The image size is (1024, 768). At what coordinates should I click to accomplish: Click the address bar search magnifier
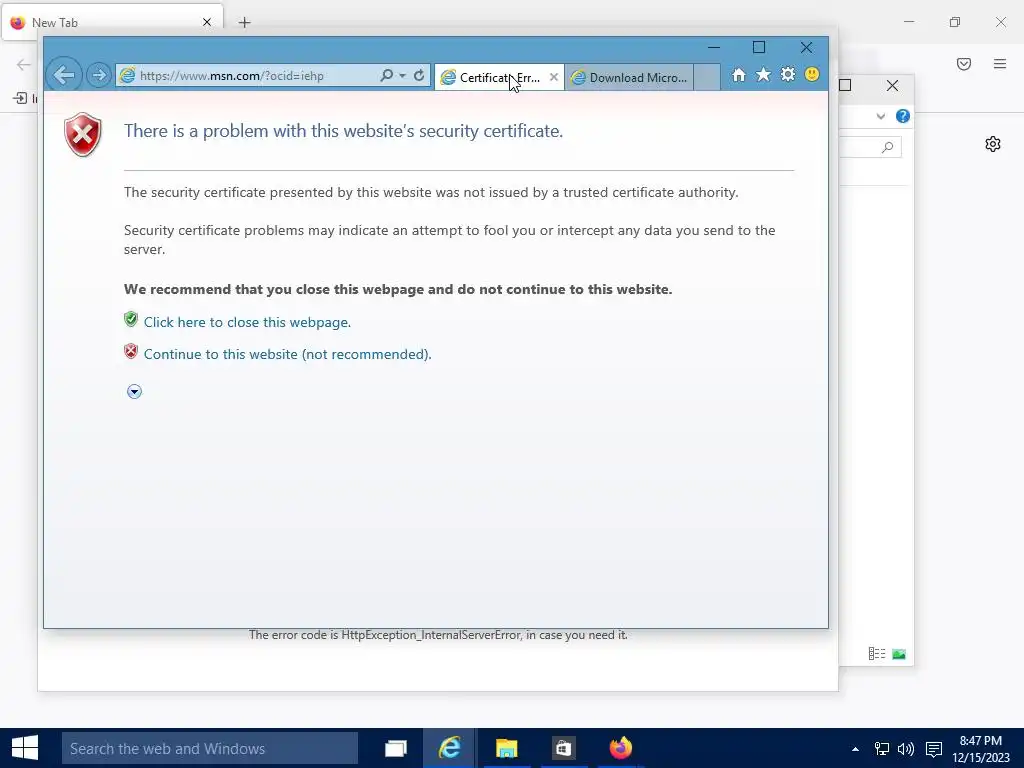point(387,75)
